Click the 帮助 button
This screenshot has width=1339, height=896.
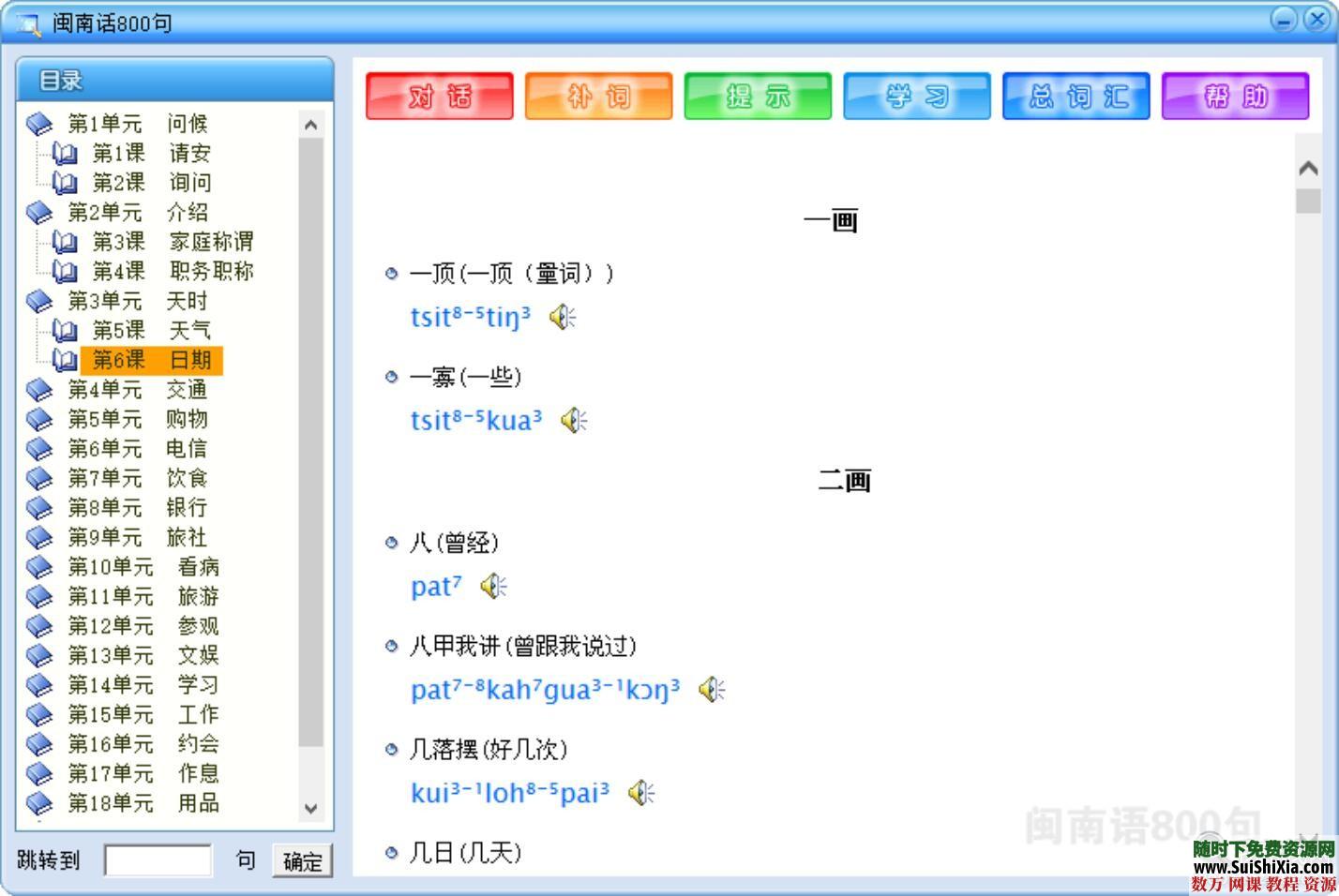1235,96
